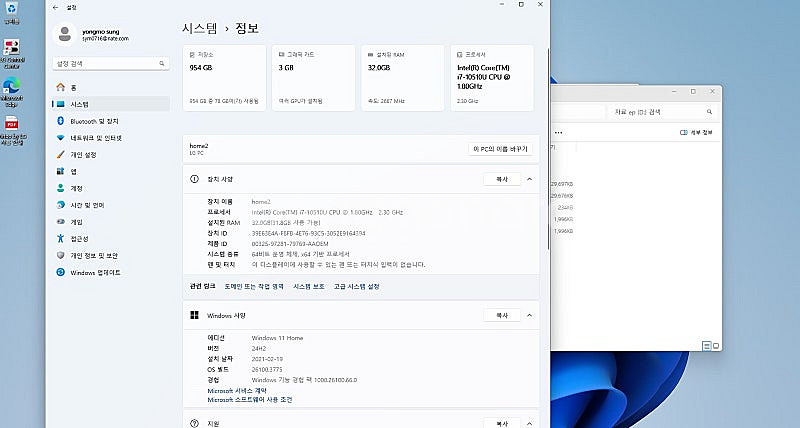Select the Microsoft Edge desktop icon
This screenshot has width=800, height=428.
pyautogui.click(x=11, y=92)
